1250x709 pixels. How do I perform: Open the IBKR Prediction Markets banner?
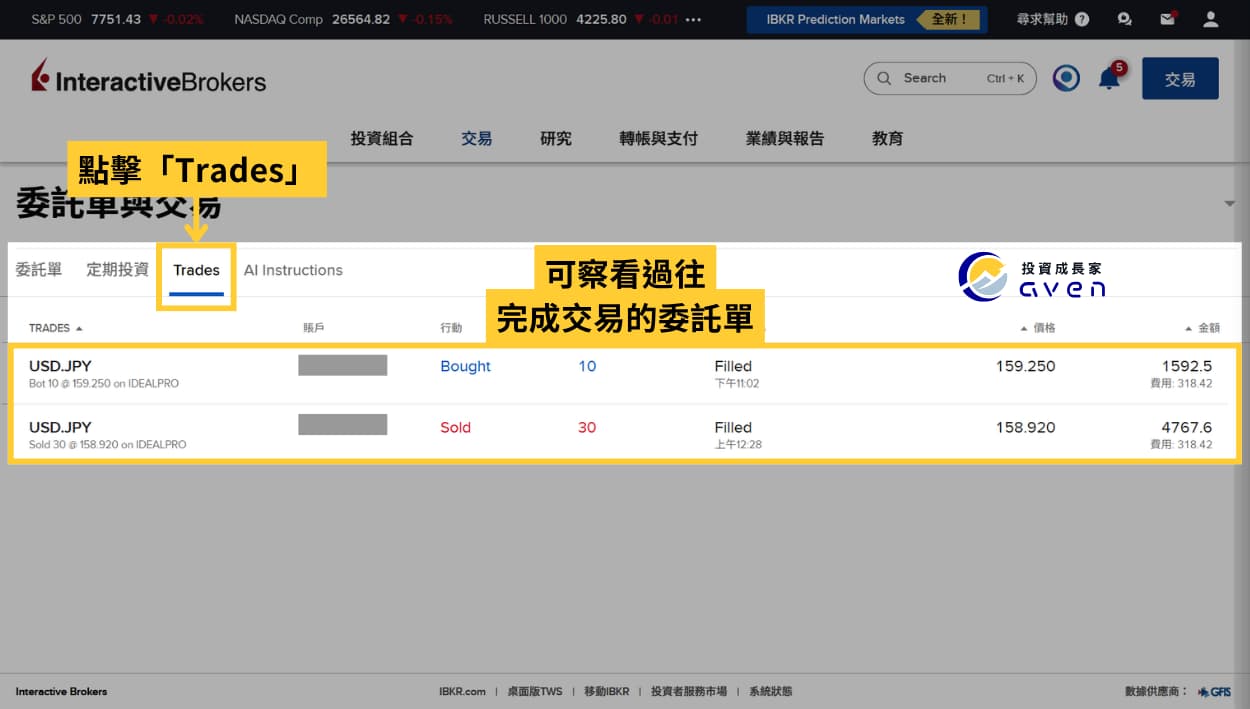click(867, 19)
